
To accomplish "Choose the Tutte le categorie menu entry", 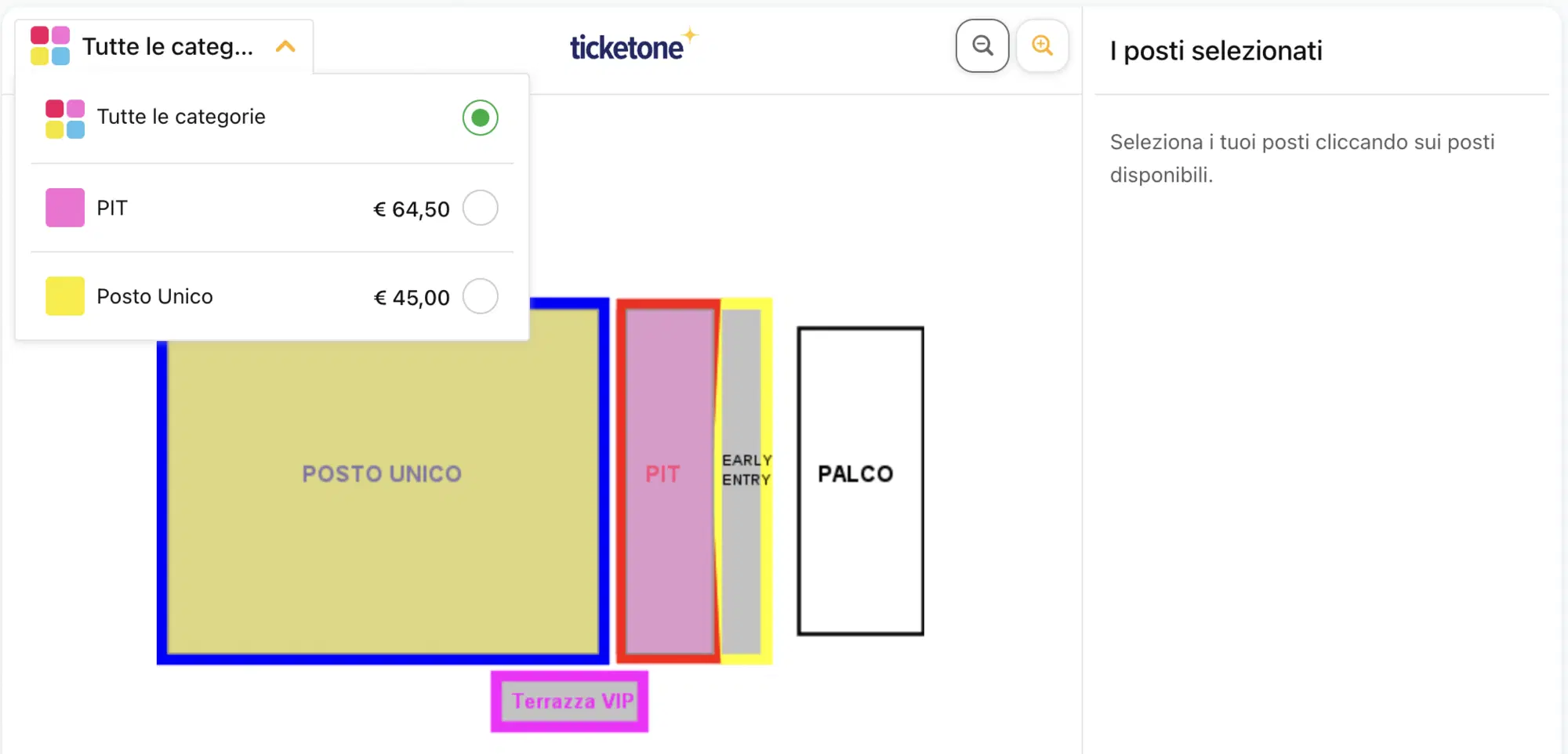I will 181,118.
